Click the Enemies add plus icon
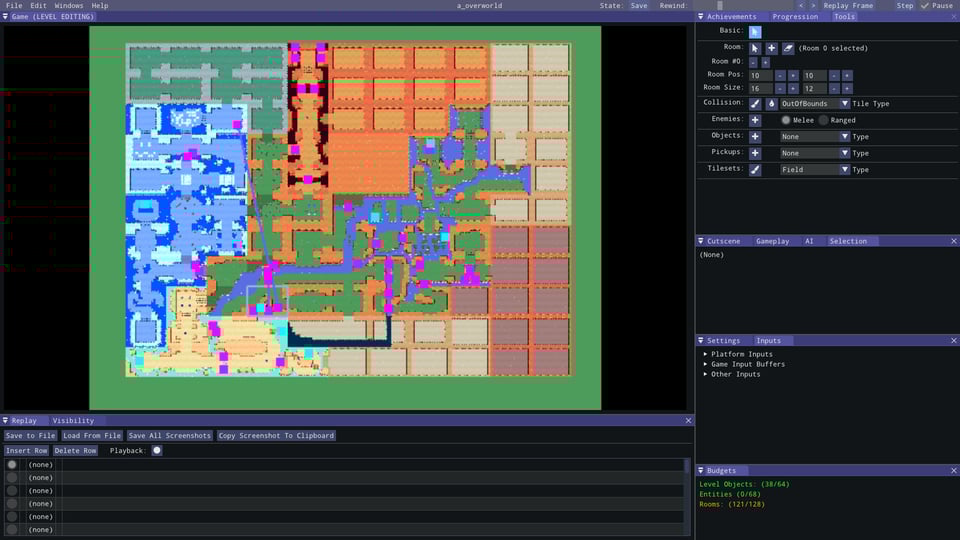Viewport: 960px width, 540px height. coord(755,120)
